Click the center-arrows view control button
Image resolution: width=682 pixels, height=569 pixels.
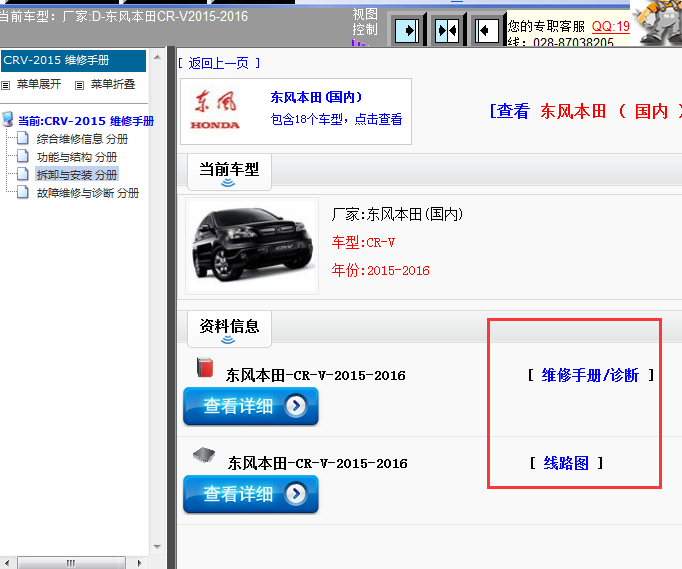point(448,30)
